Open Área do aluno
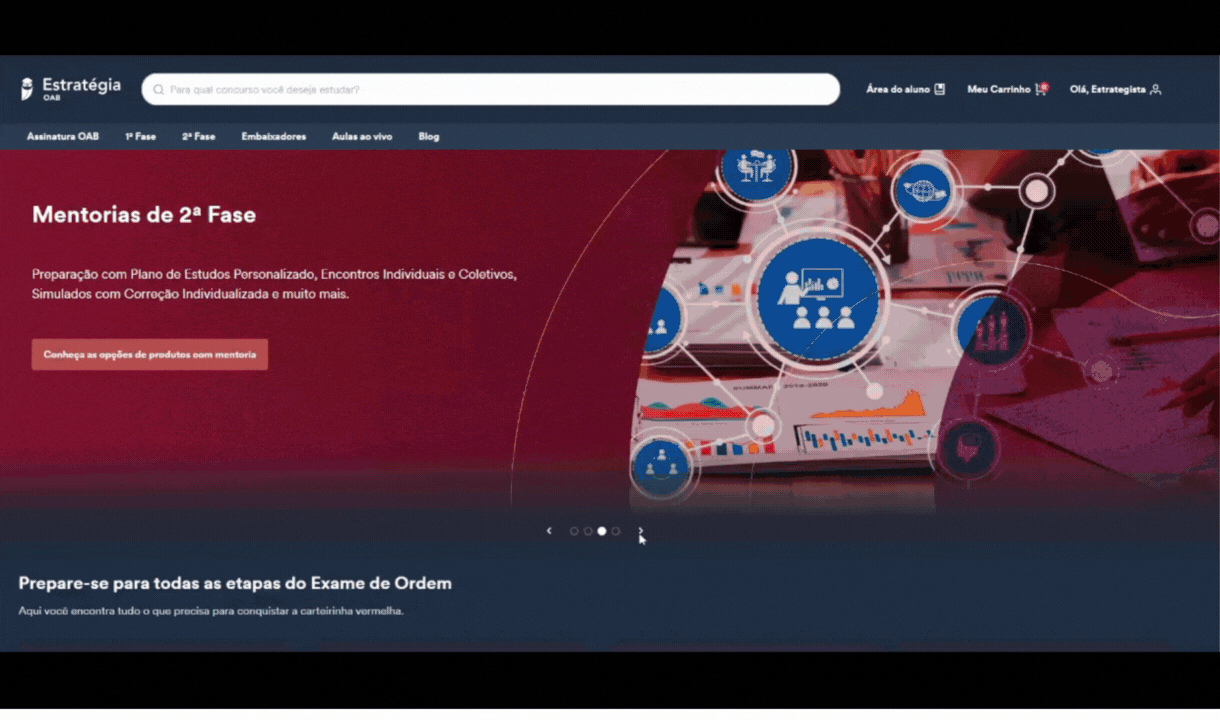The height and width of the screenshot is (720, 1220). tap(905, 89)
